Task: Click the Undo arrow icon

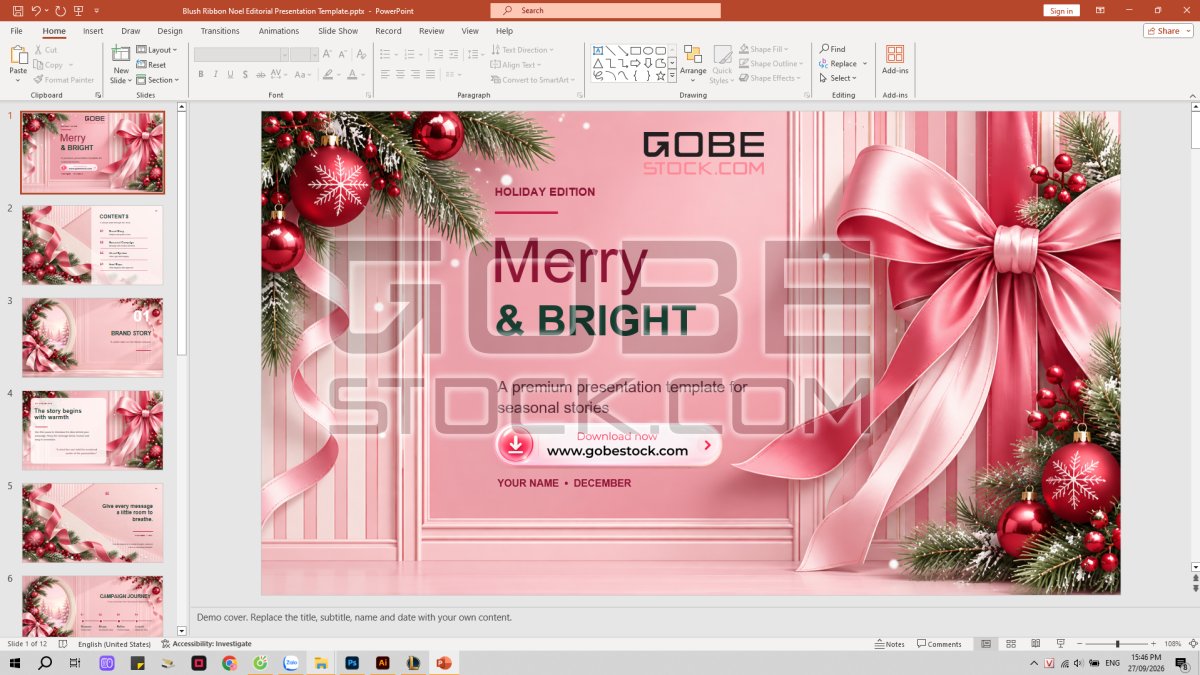Action: tap(36, 10)
